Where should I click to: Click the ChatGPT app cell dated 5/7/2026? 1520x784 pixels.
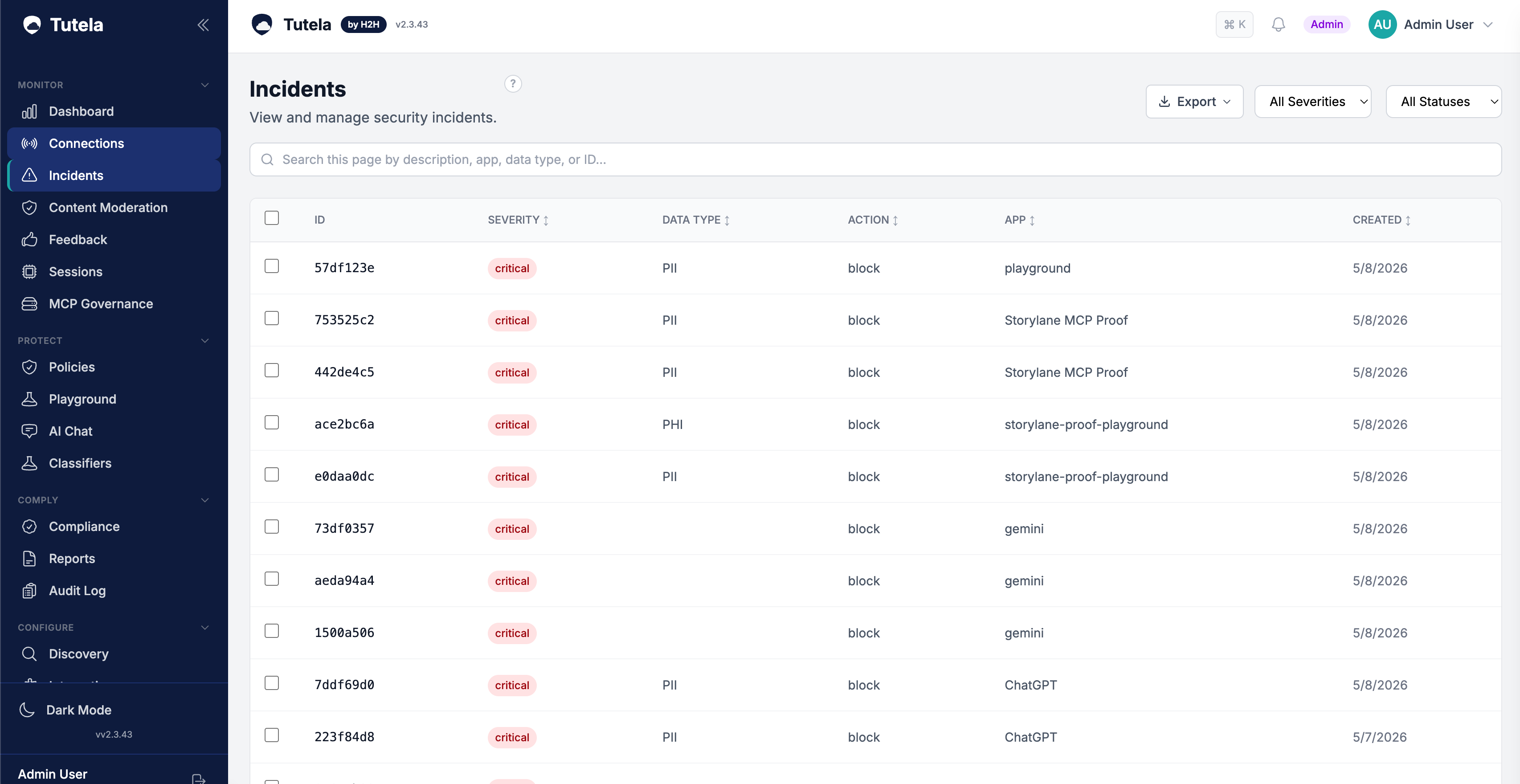[x=1030, y=737]
